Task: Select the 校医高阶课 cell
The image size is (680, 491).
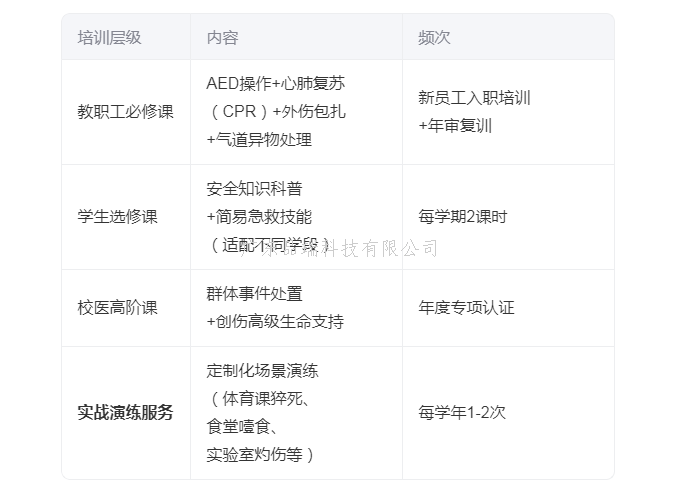Action: (117, 308)
